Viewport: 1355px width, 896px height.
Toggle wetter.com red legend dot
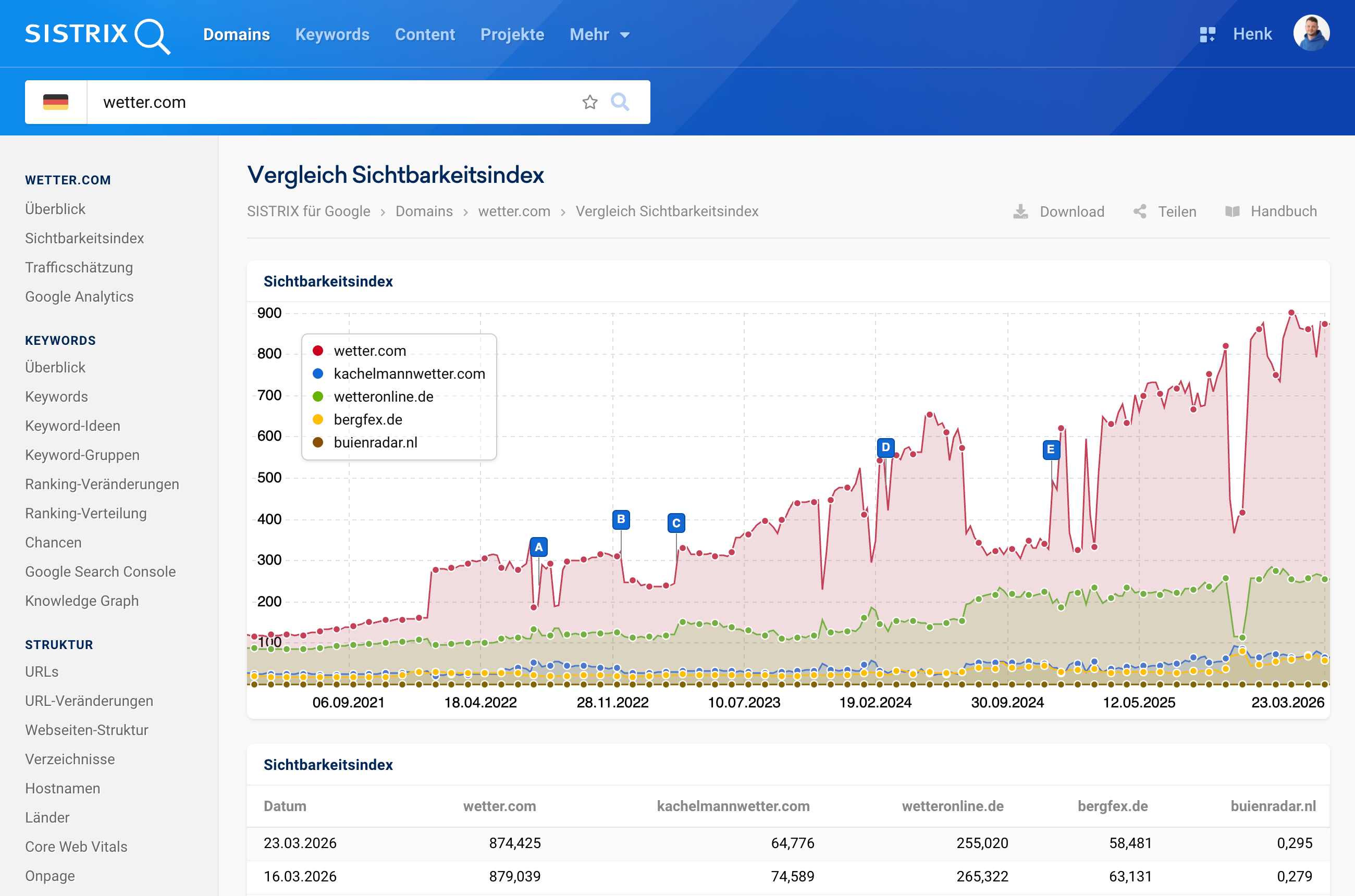[318, 351]
